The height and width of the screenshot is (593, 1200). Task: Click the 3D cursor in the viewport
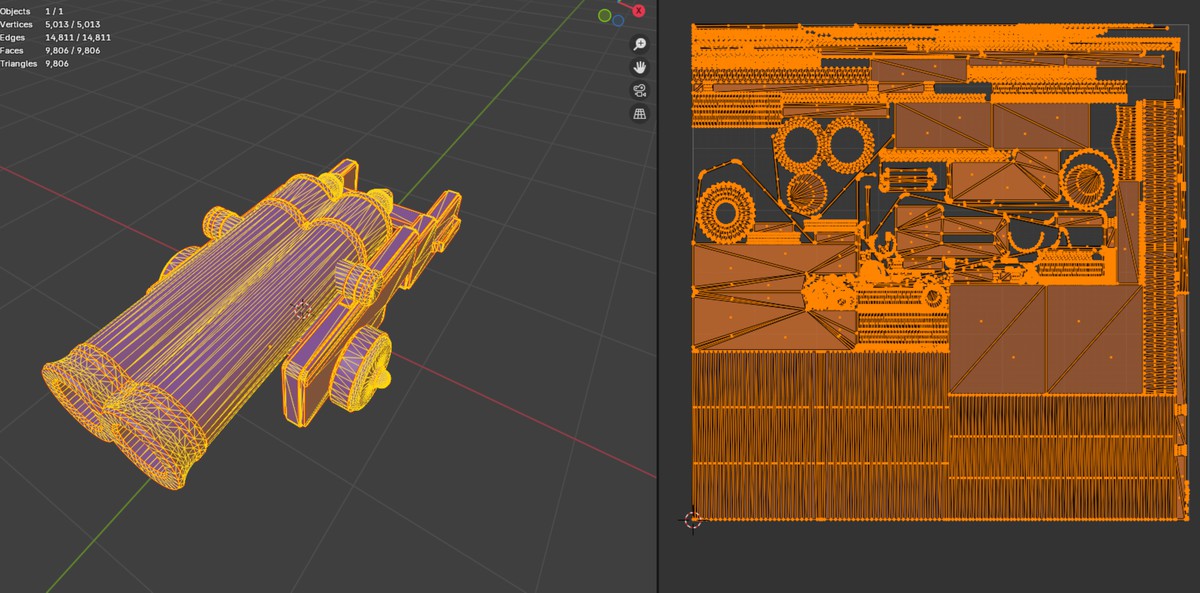coord(301,310)
